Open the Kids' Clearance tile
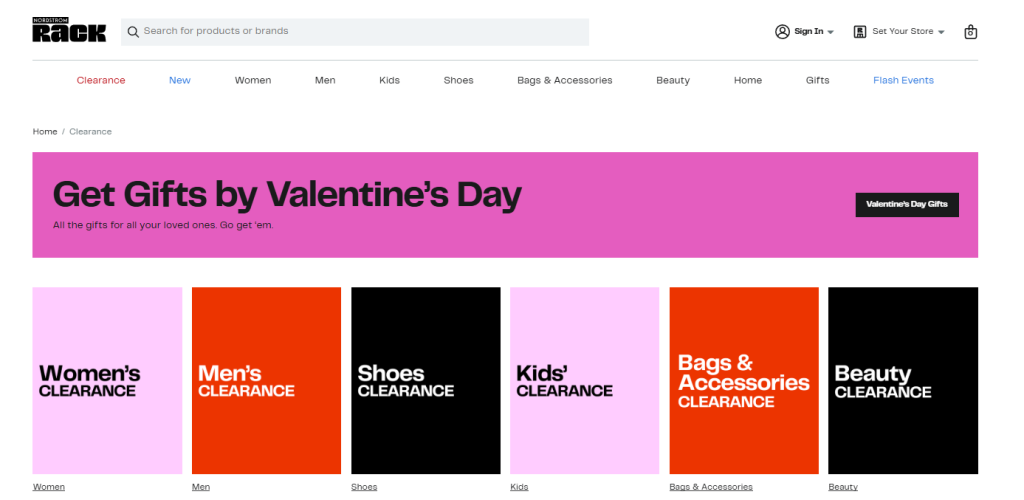Image resolution: width=1024 pixels, height=500 pixels. tap(584, 380)
